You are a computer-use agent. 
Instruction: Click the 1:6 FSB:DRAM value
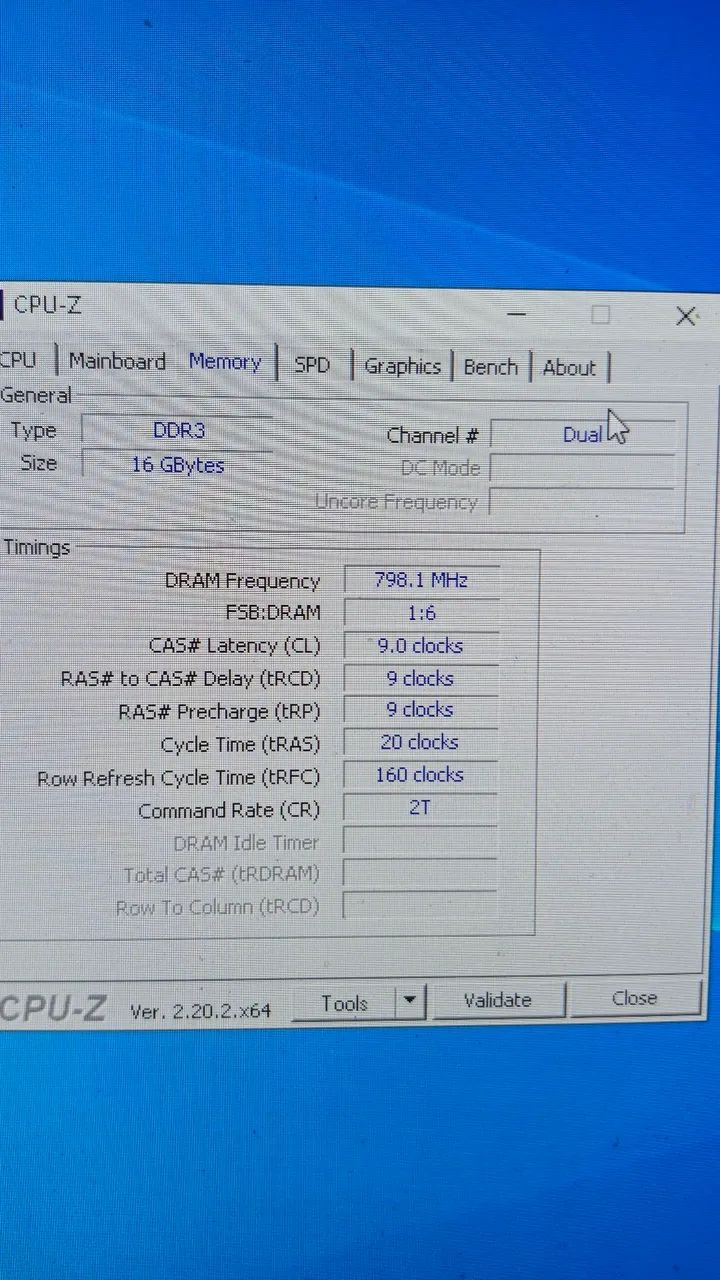click(421, 613)
